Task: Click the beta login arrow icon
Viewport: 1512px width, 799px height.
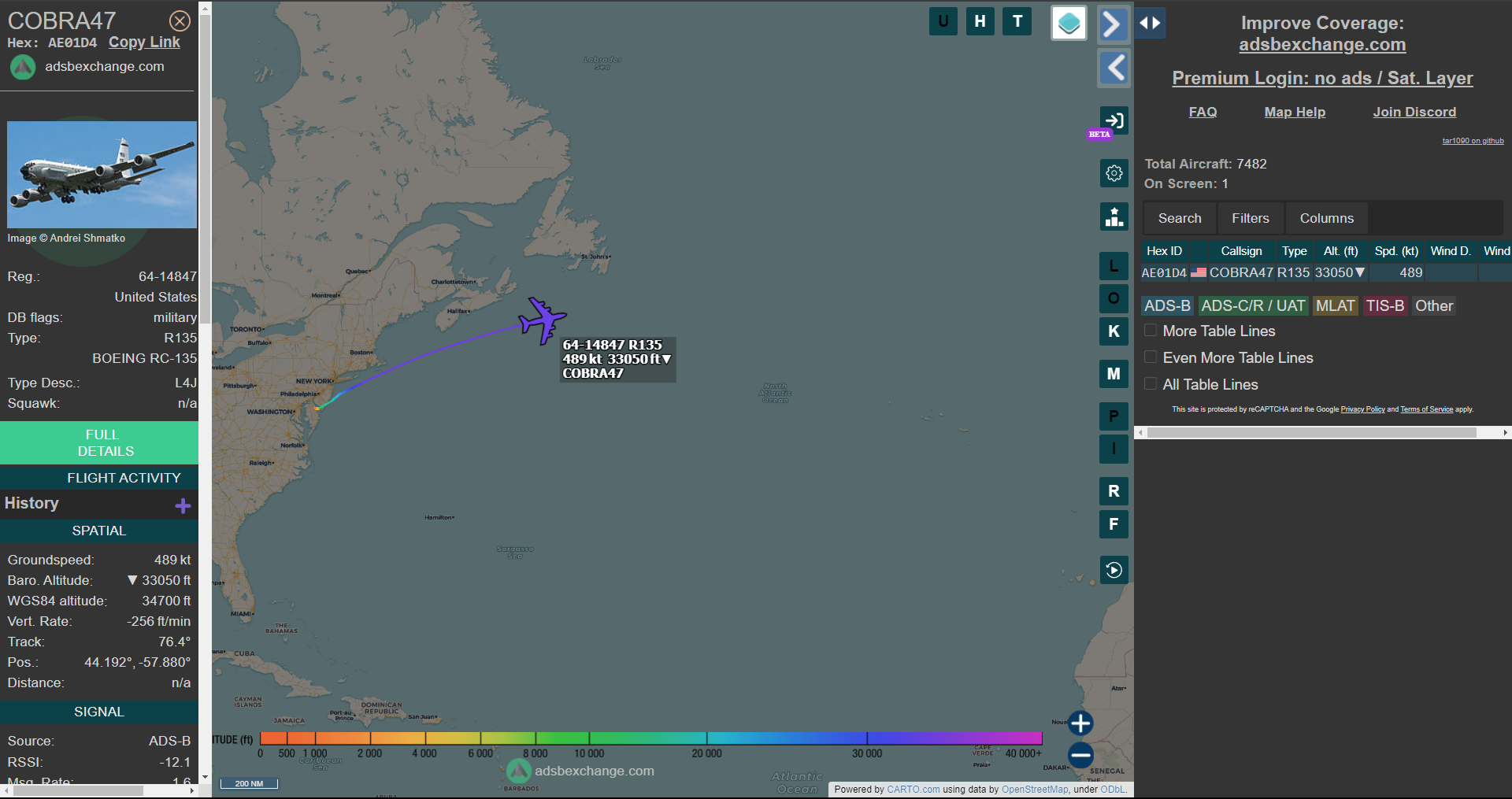Action: (x=1114, y=120)
